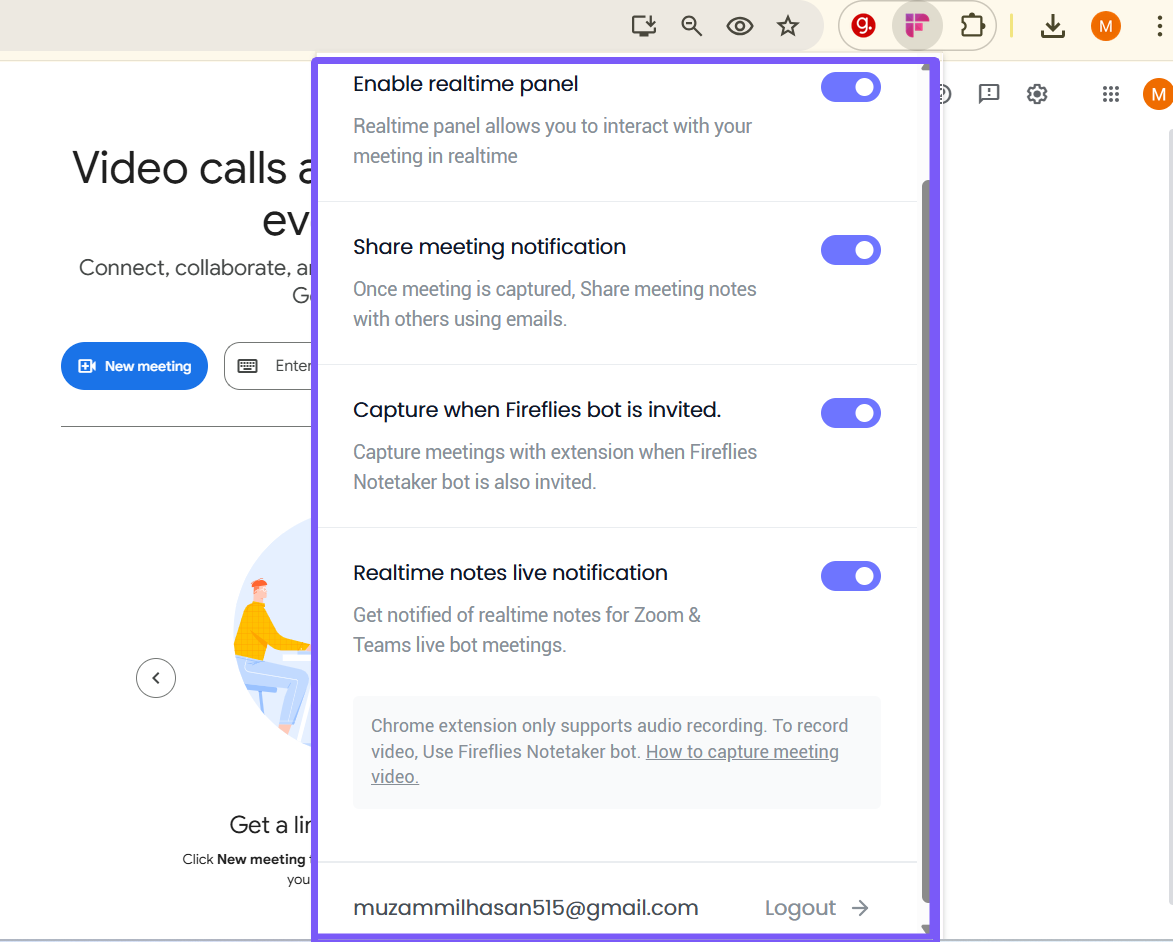Disable the Enable realtime panel toggle

click(x=850, y=88)
